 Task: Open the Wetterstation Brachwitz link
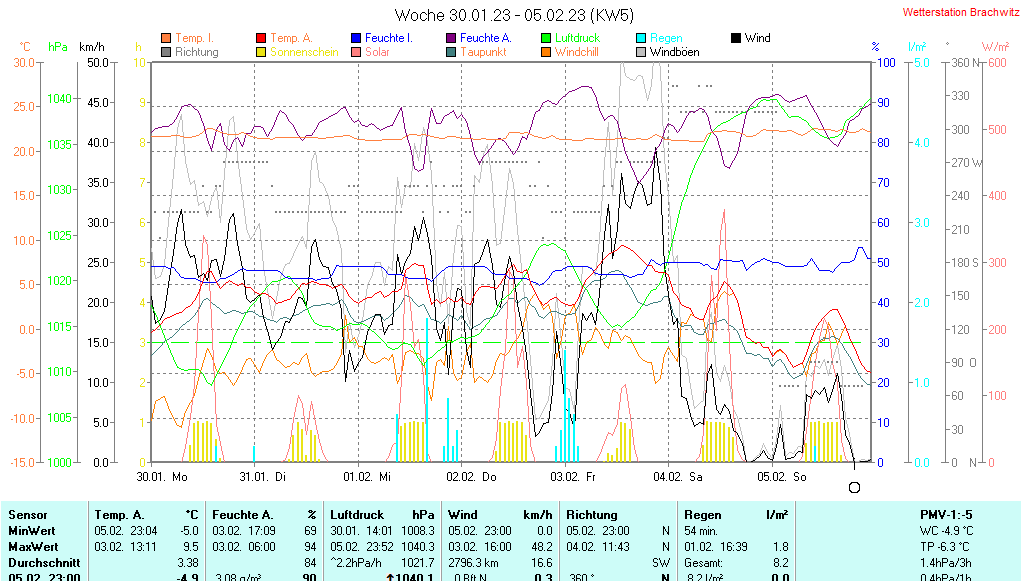coord(954,13)
